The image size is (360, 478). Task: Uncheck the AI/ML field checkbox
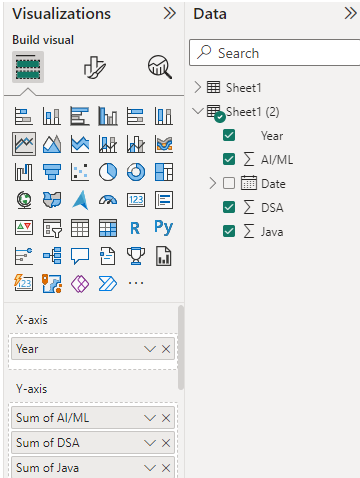point(229,159)
